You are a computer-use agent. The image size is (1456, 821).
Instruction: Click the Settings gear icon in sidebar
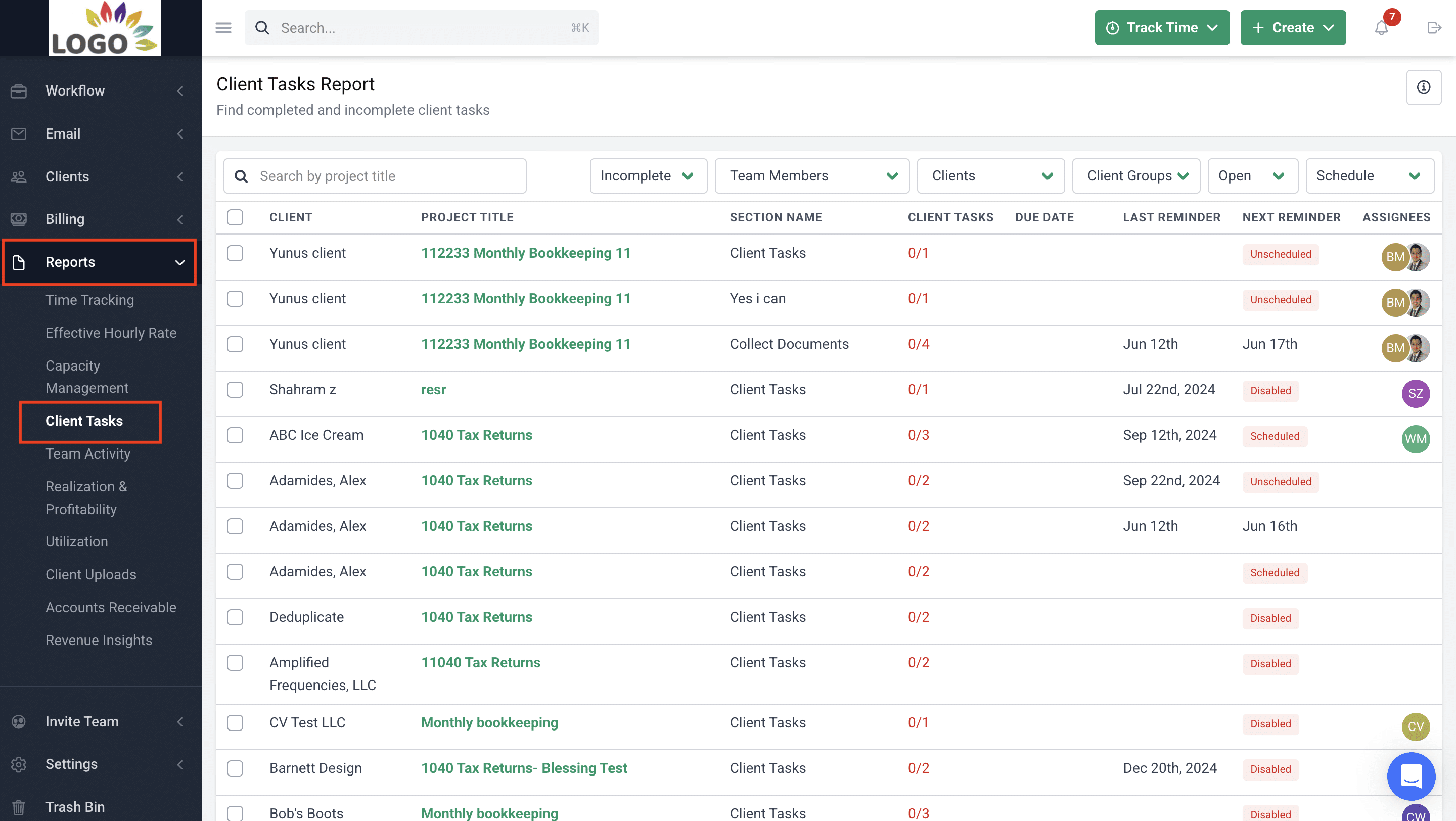click(x=19, y=764)
